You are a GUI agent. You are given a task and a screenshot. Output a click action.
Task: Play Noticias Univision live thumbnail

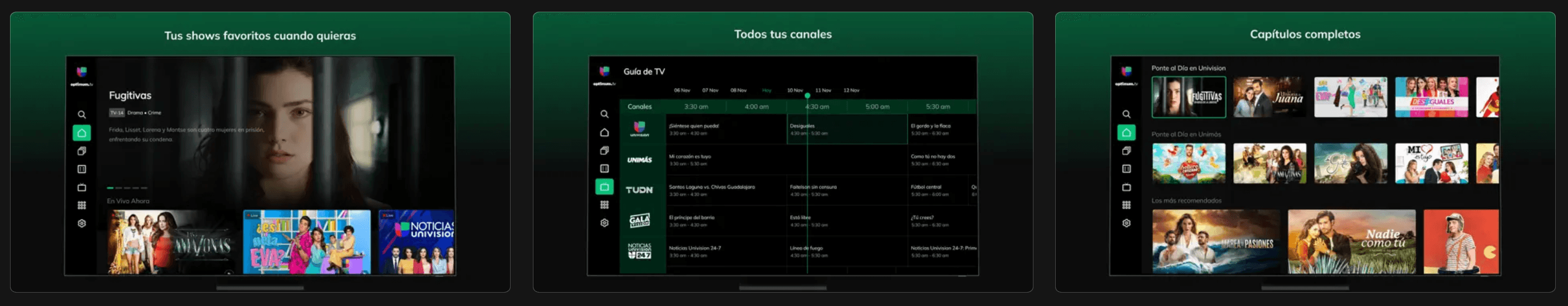pos(416,242)
